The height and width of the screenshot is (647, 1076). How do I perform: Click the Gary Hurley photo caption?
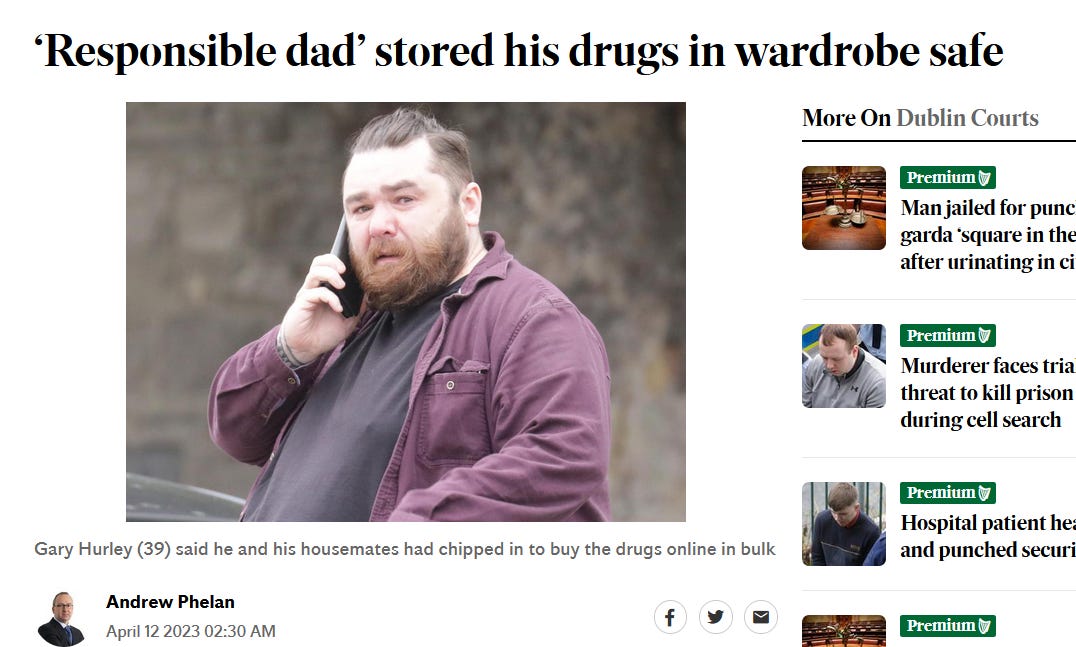click(x=405, y=549)
